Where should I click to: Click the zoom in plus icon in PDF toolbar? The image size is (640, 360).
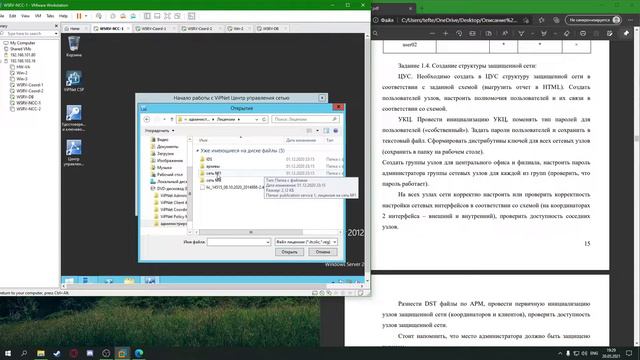click(x=446, y=33)
